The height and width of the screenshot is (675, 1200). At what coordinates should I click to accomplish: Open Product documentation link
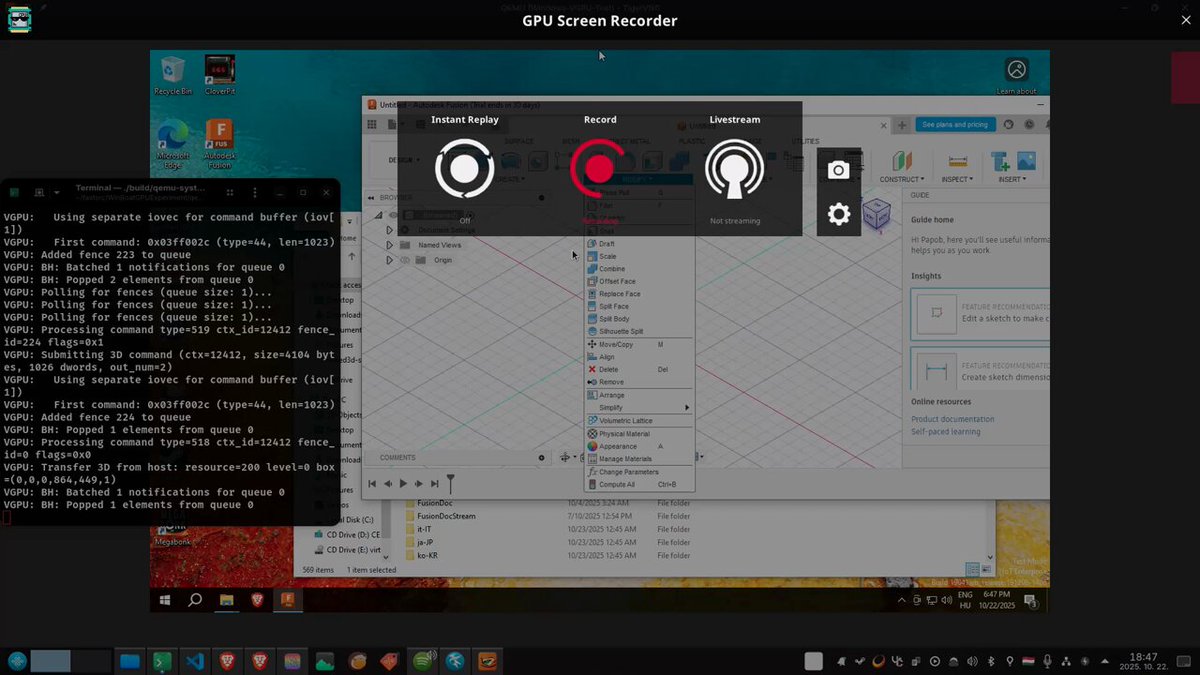click(x=952, y=419)
